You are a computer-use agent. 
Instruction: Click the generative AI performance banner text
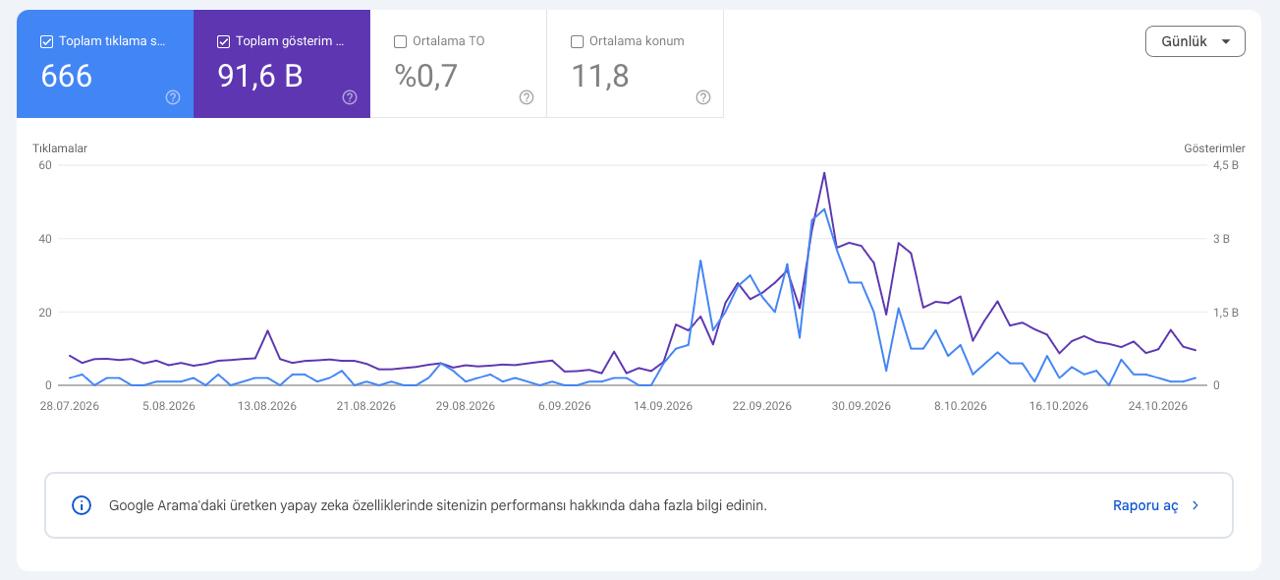(x=438, y=506)
